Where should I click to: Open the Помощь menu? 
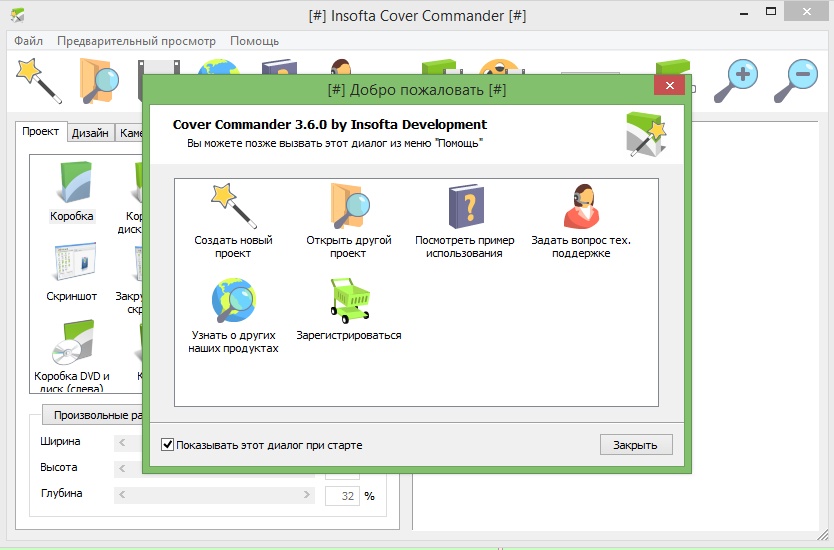point(254,41)
